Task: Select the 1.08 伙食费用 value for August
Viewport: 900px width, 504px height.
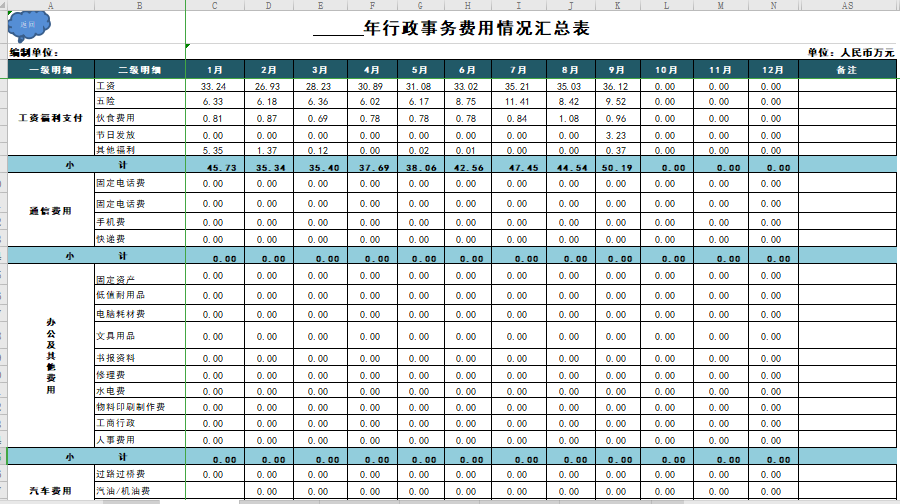Action: (x=570, y=118)
